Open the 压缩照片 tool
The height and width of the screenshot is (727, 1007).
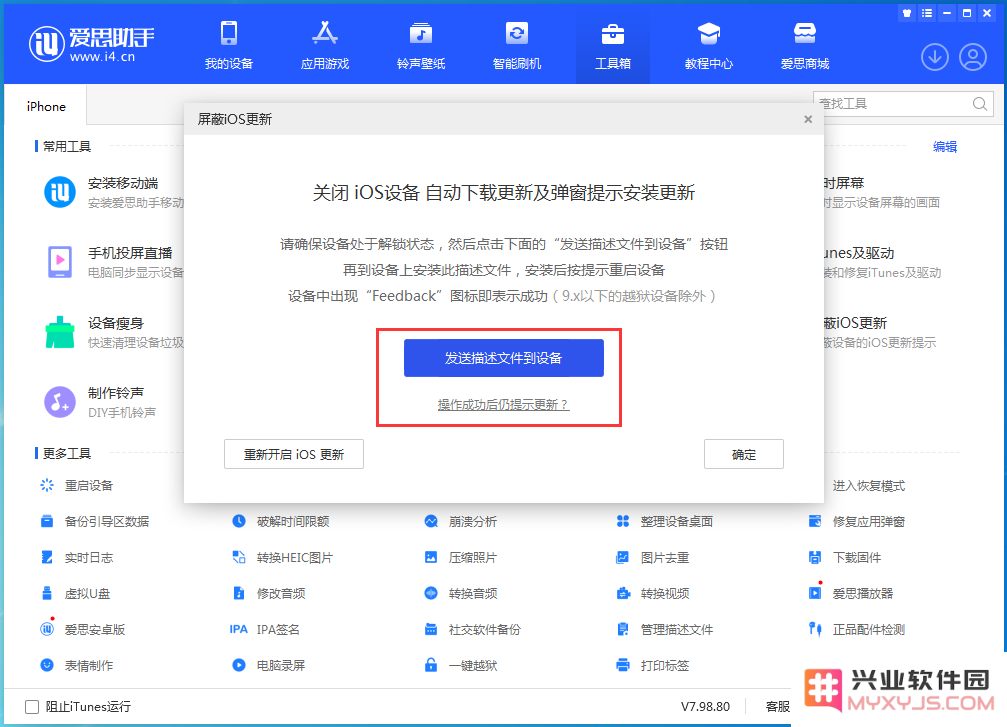pyautogui.click(x=460, y=557)
